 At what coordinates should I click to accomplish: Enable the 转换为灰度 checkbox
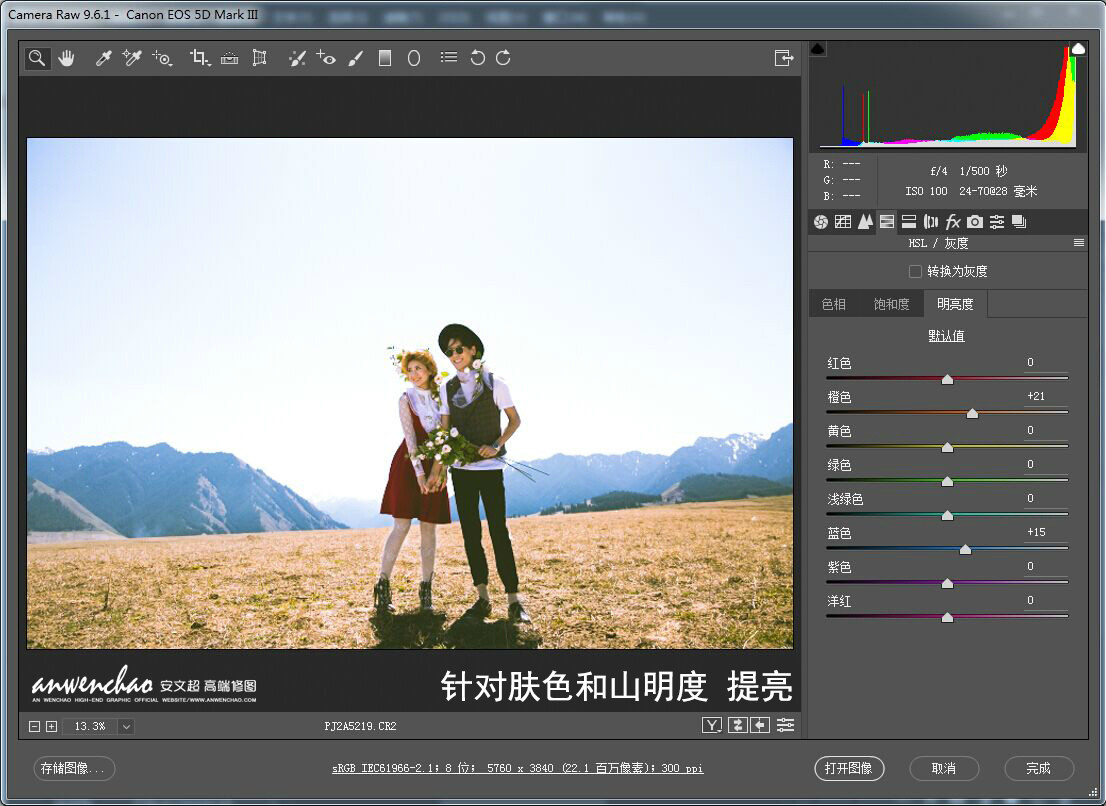click(915, 271)
